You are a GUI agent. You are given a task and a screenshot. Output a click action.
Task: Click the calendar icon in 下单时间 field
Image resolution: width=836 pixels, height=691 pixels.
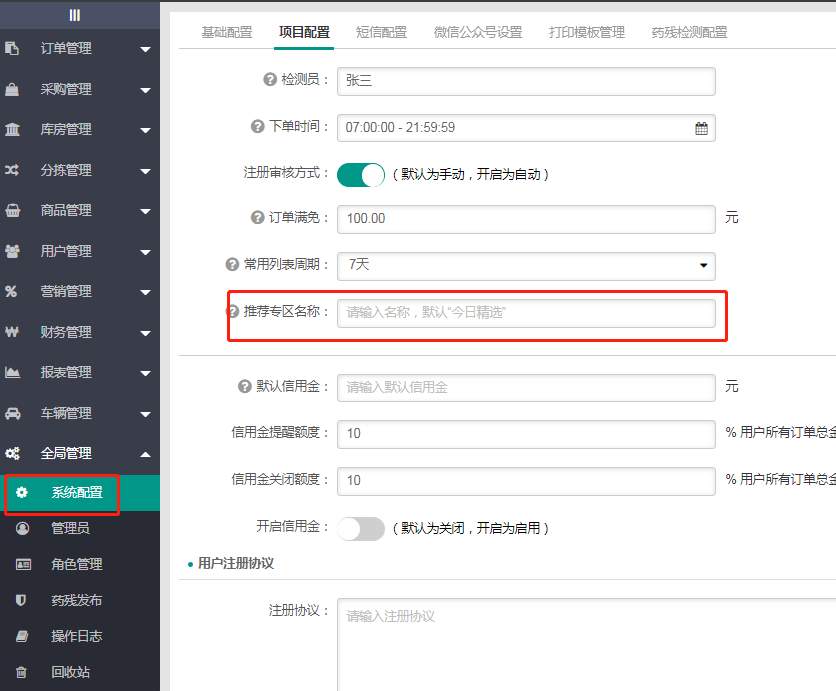click(x=701, y=128)
